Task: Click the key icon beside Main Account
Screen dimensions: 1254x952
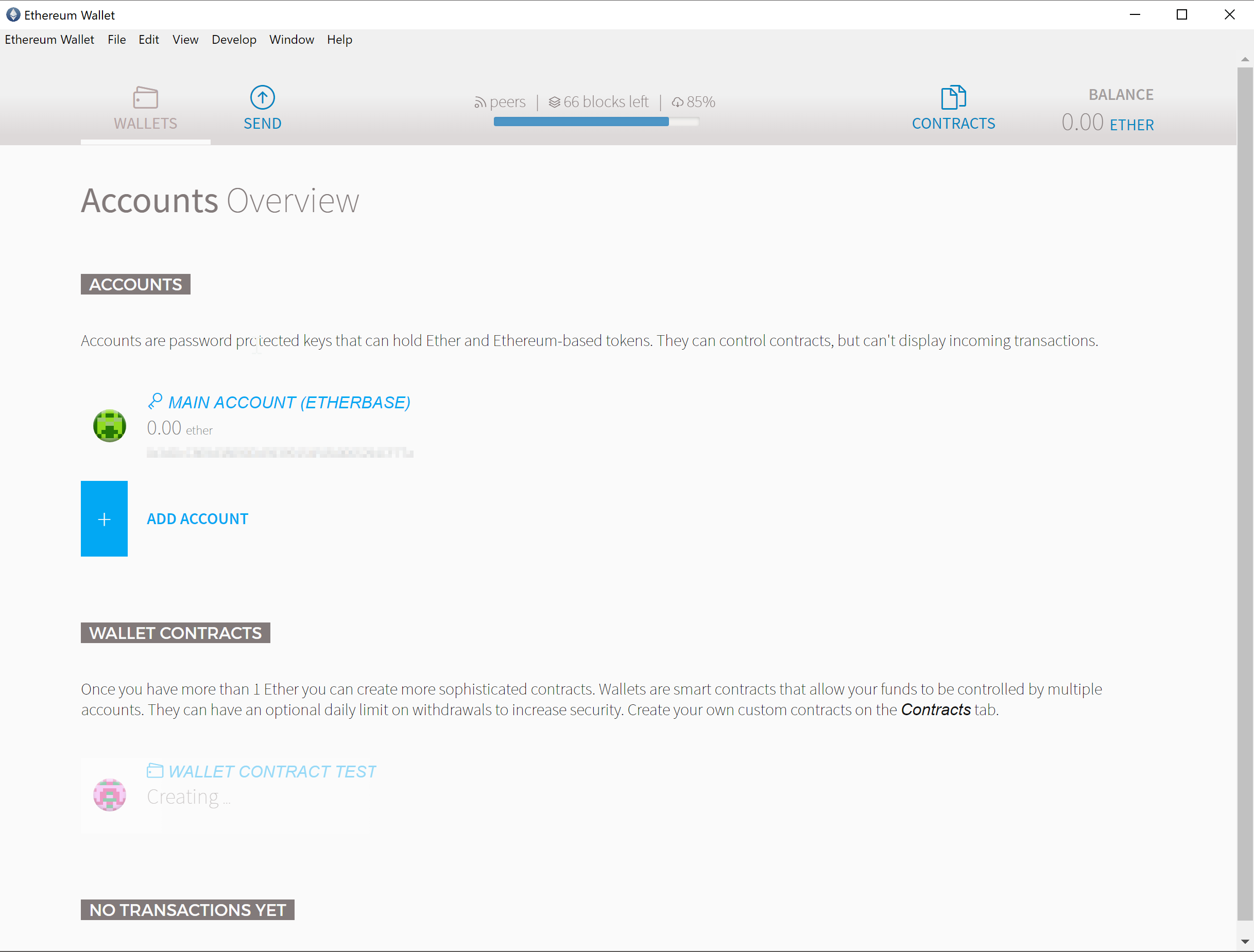Action: pos(156,401)
